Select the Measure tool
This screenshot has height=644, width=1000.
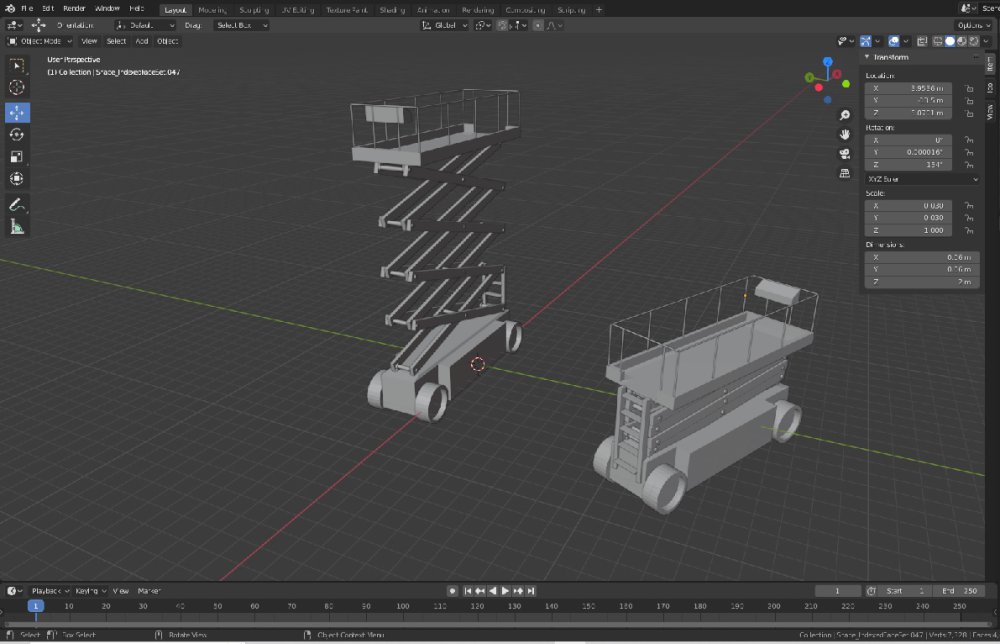[x=17, y=227]
